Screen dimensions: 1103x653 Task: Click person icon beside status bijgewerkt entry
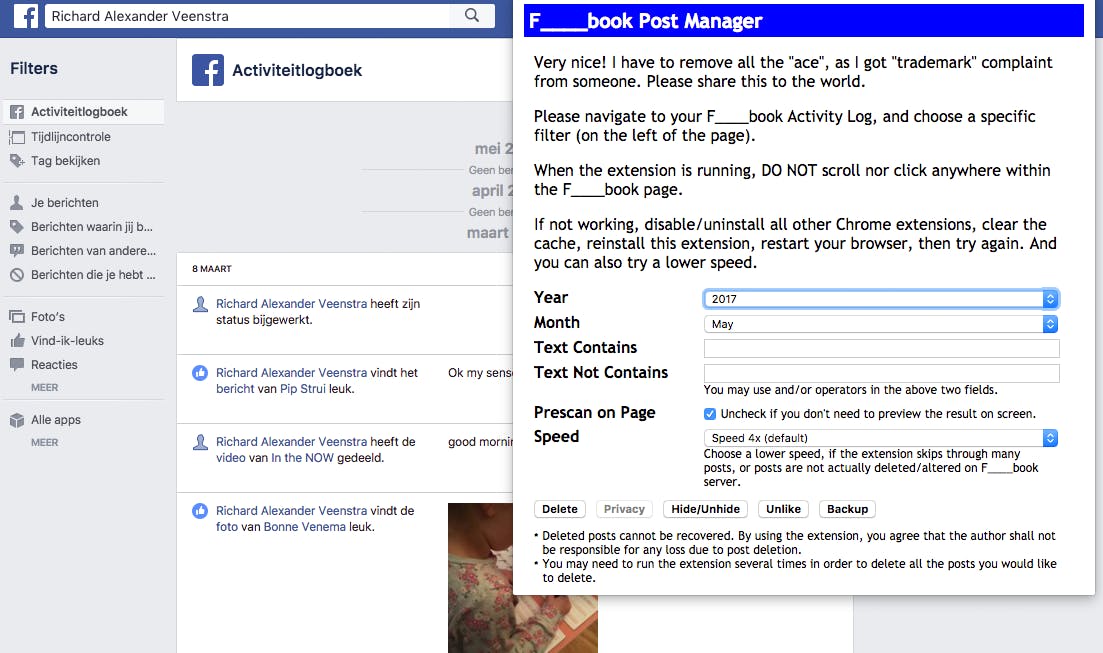(200, 304)
